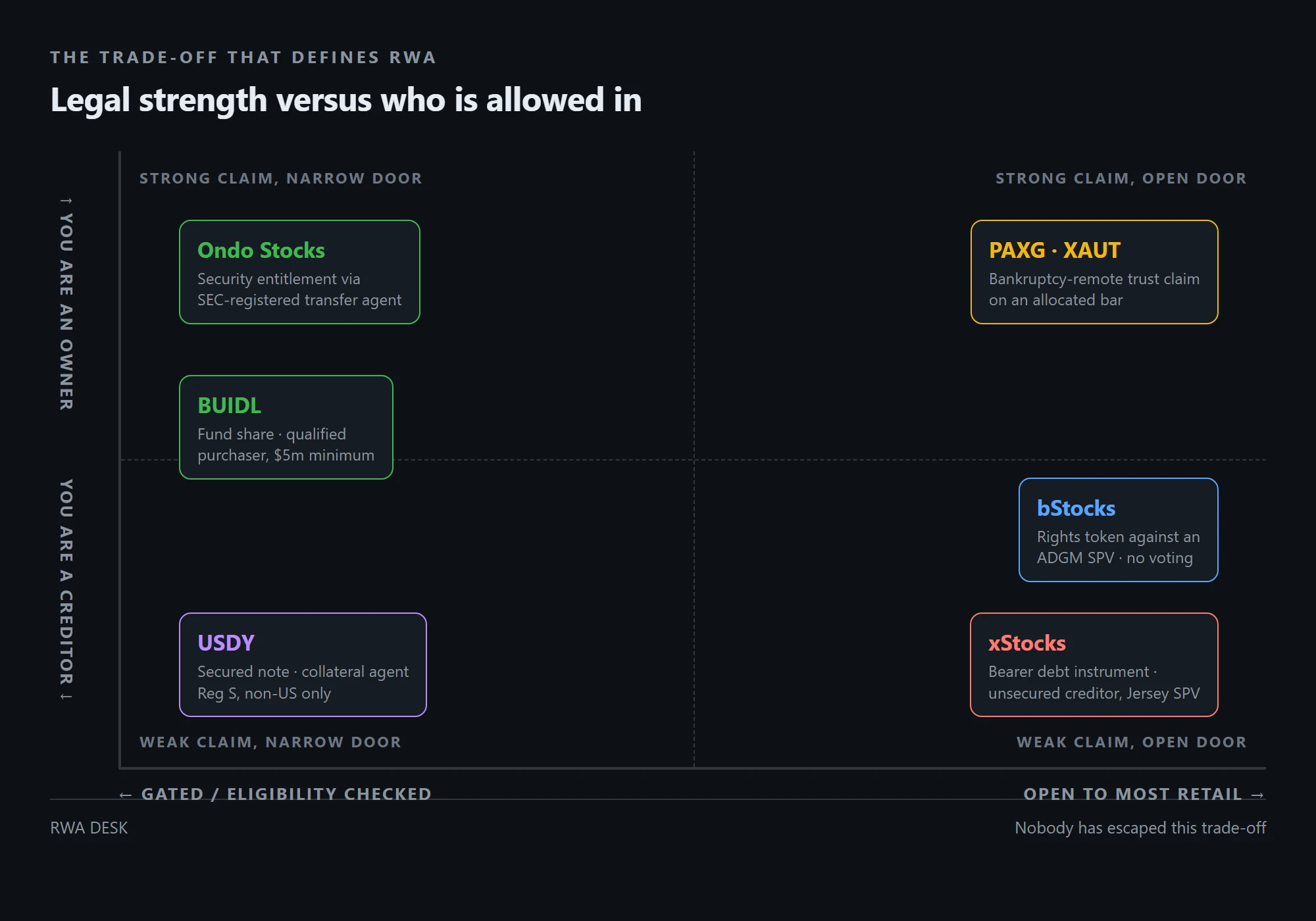Click the "Fund share · qualified purchaser, $5m minimum" text
Screen dimensions: 1316x921
[286, 445]
